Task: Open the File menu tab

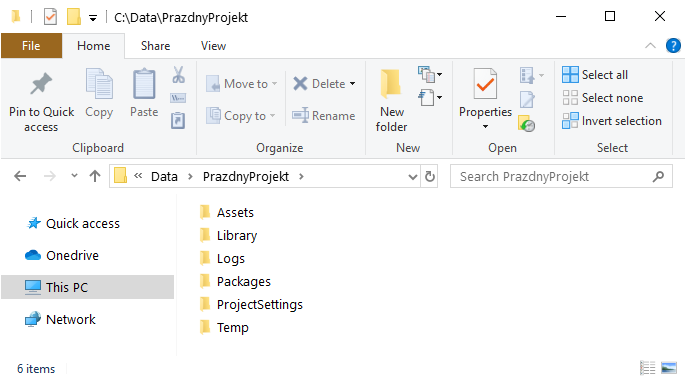Action: pyautogui.click(x=31, y=46)
